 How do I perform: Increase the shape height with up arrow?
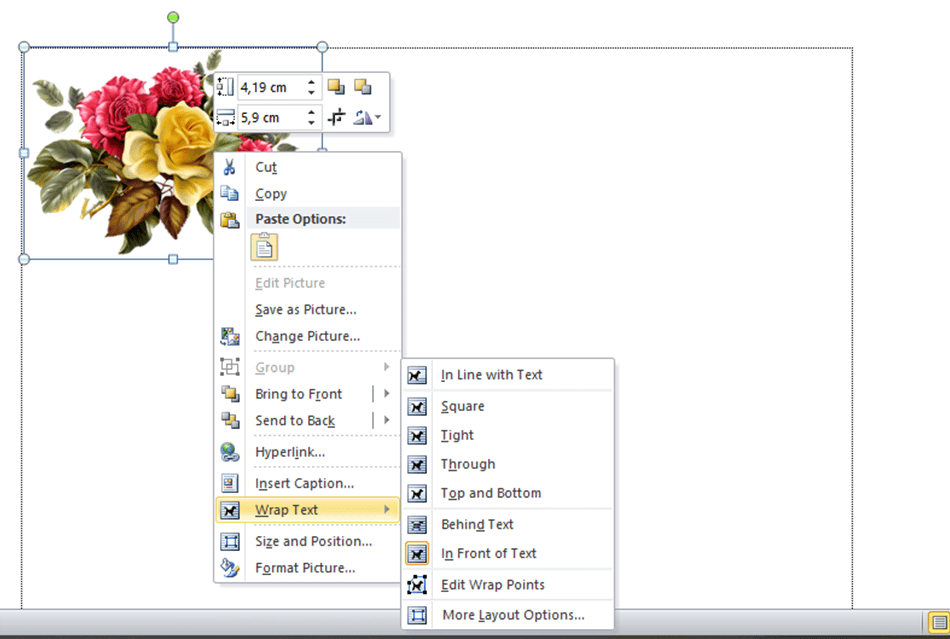pyautogui.click(x=312, y=82)
